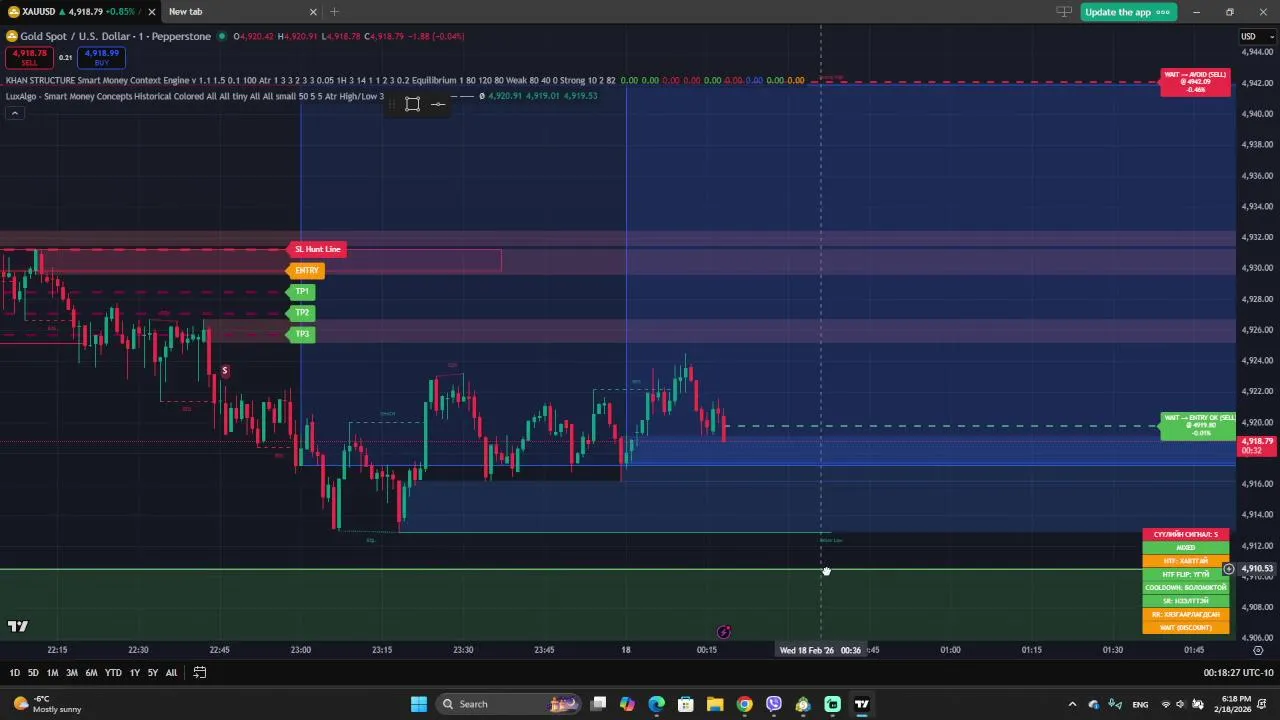The width and height of the screenshot is (1280, 720).
Task: Click the TradingView logo on chart
Action: (17, 627)
